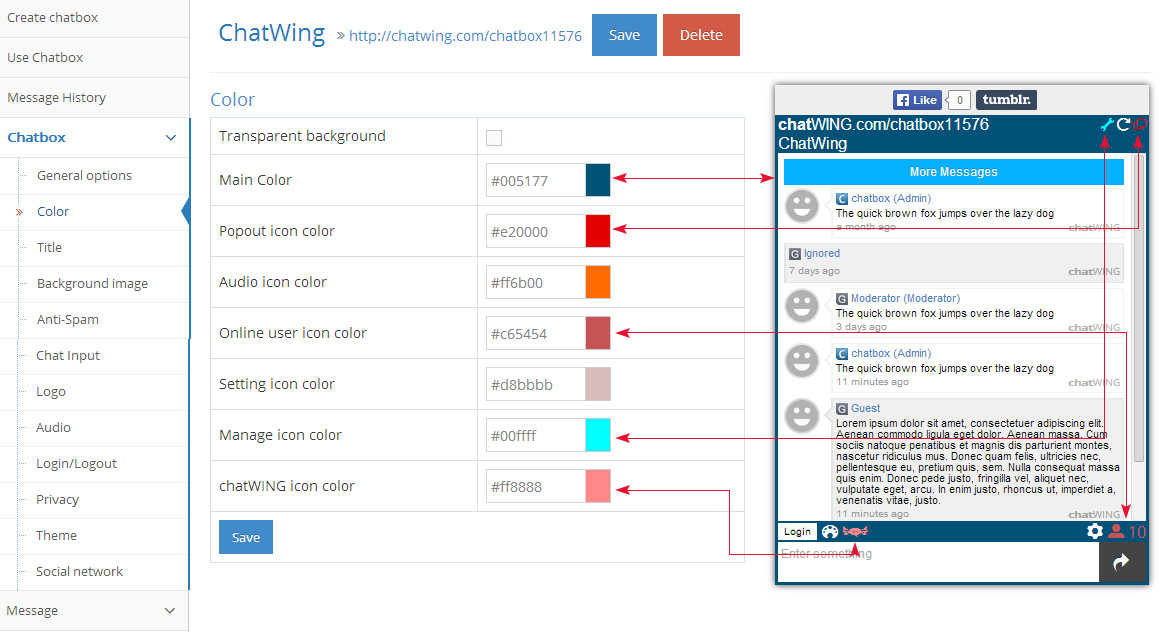The image size is (1169, 632).
Task: Click the Popout icon color field #e20000
Action: [x=535, y=231]
